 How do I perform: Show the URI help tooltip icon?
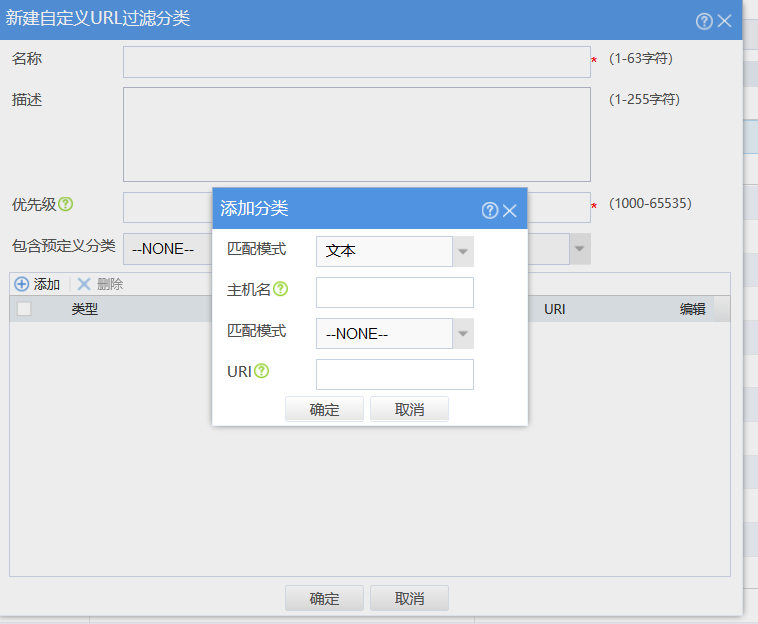[262, 371]
